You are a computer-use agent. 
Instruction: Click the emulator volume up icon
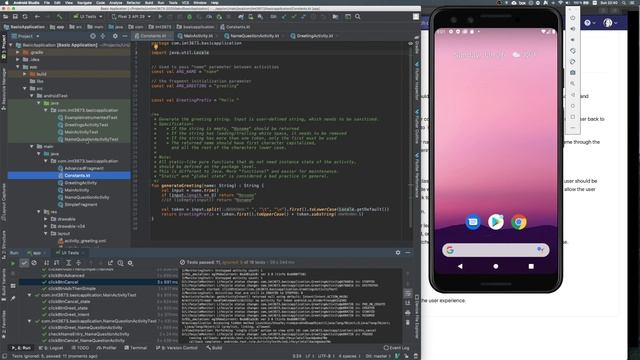point(573,29)
